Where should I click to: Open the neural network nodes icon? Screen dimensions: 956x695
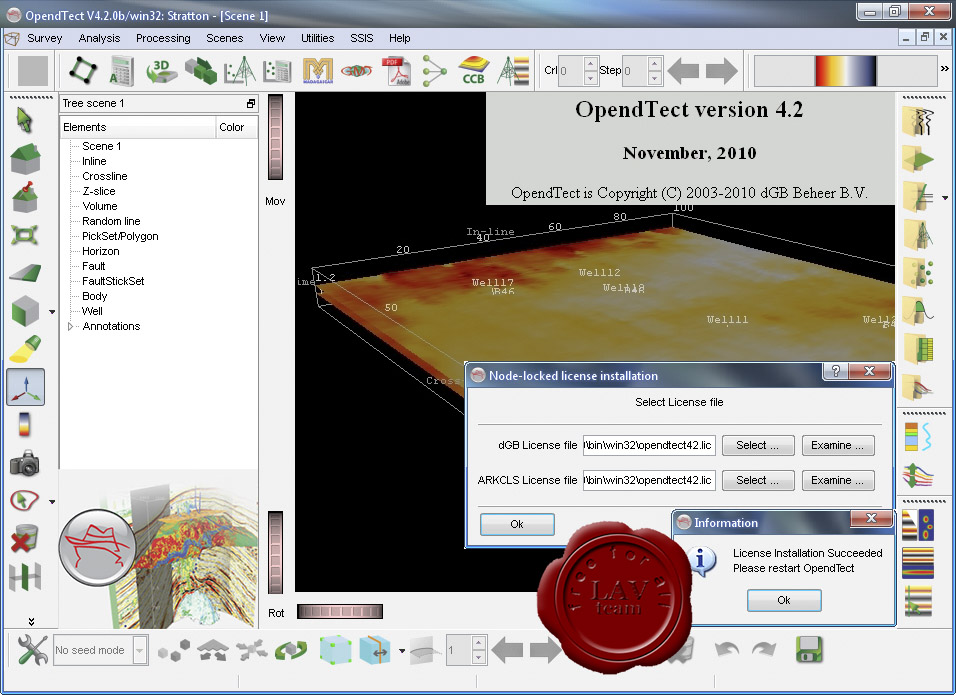point(435,70)
